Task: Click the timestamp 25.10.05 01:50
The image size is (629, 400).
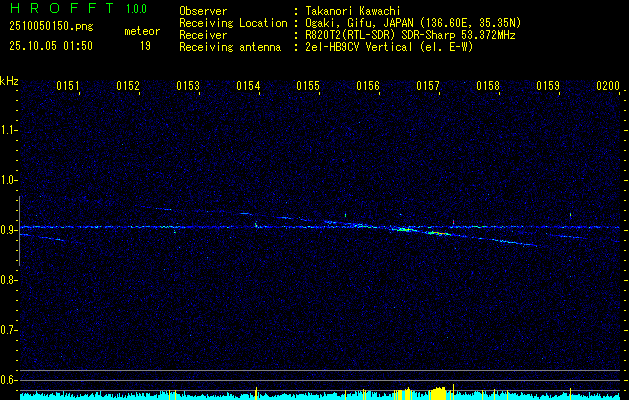Action: click(x=51, y=46)
